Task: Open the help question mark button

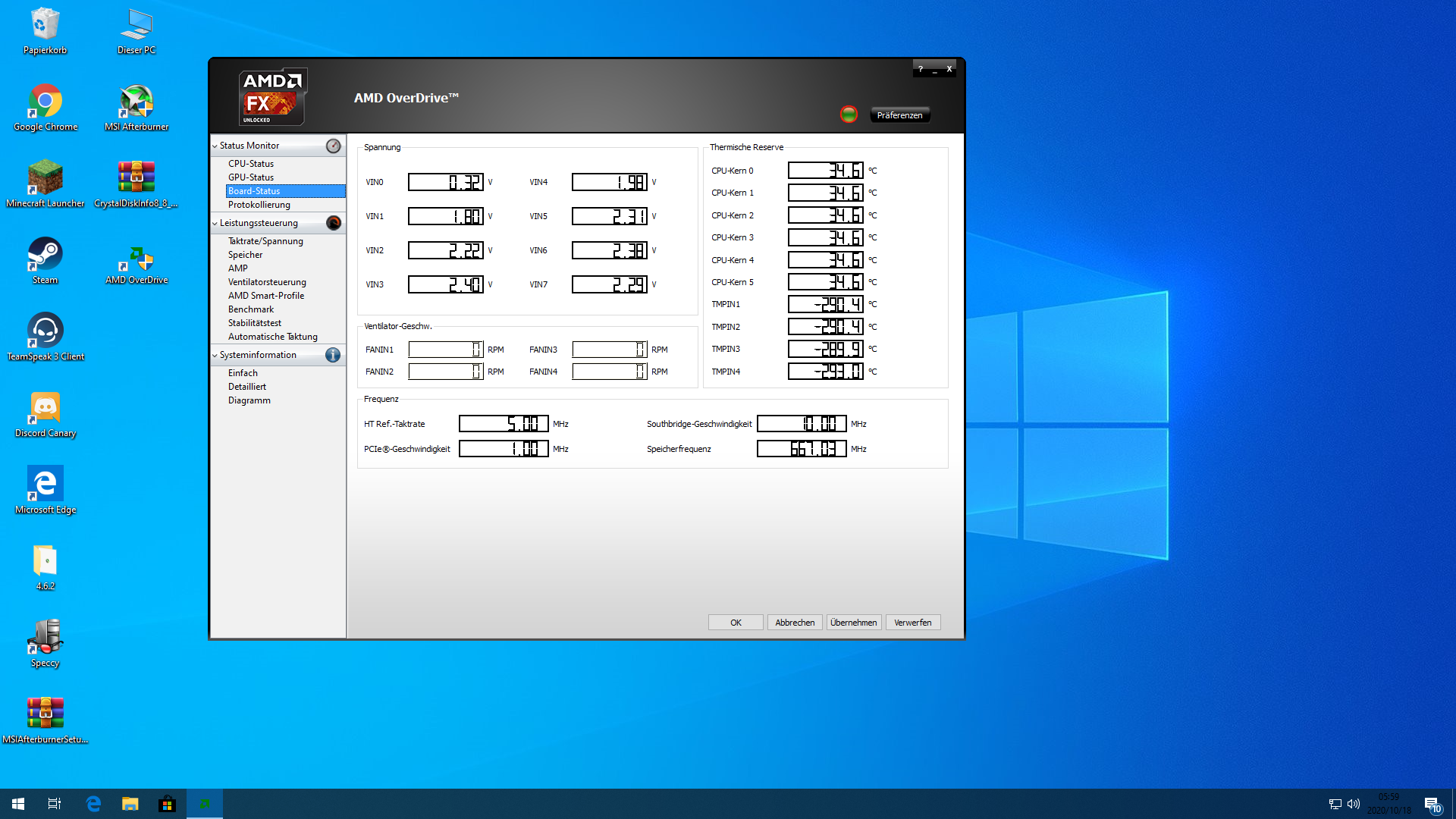Action: point(921,69)
